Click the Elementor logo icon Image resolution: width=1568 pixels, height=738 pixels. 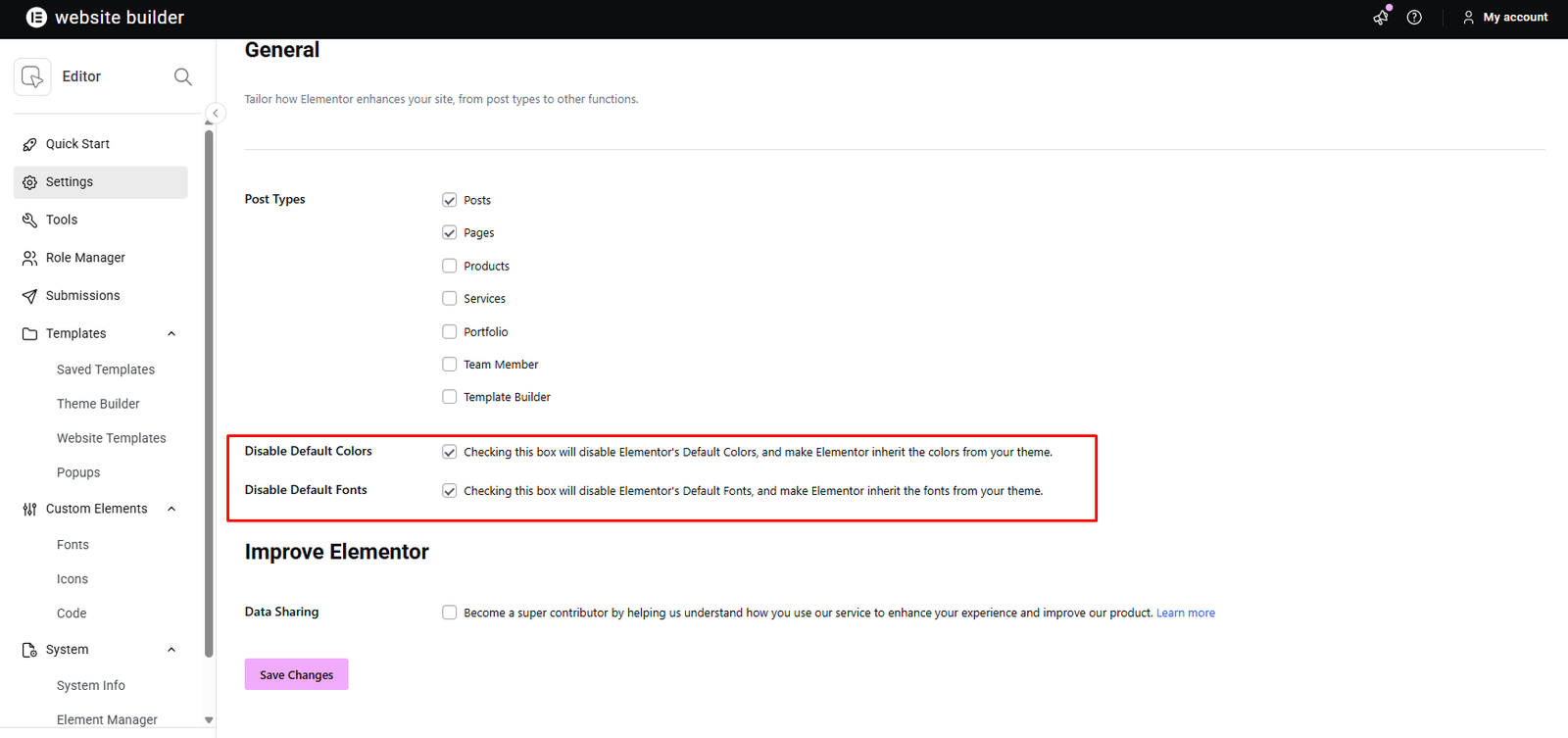(x=36, y=18)
